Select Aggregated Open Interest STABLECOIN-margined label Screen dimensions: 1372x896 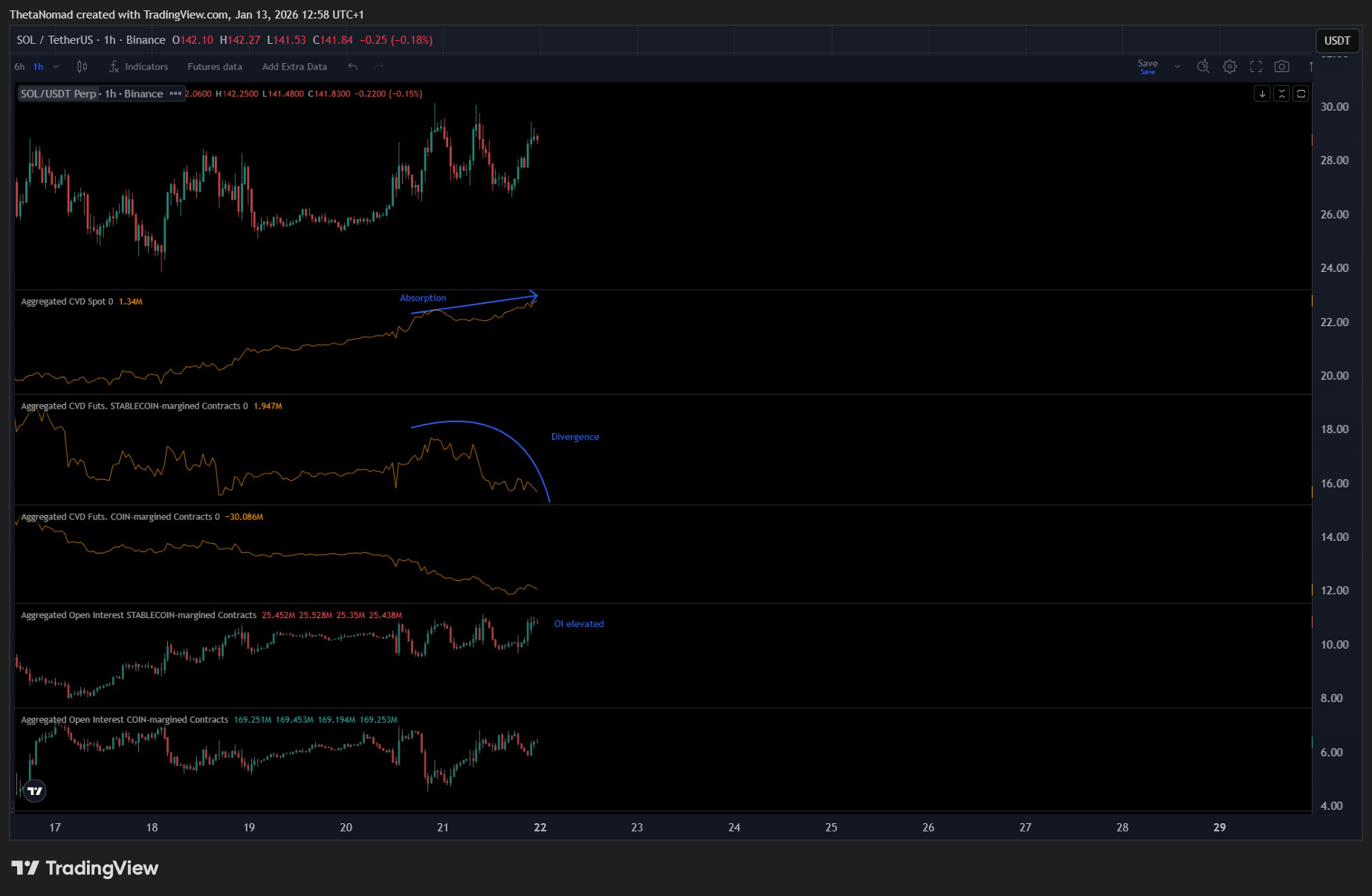138,615
